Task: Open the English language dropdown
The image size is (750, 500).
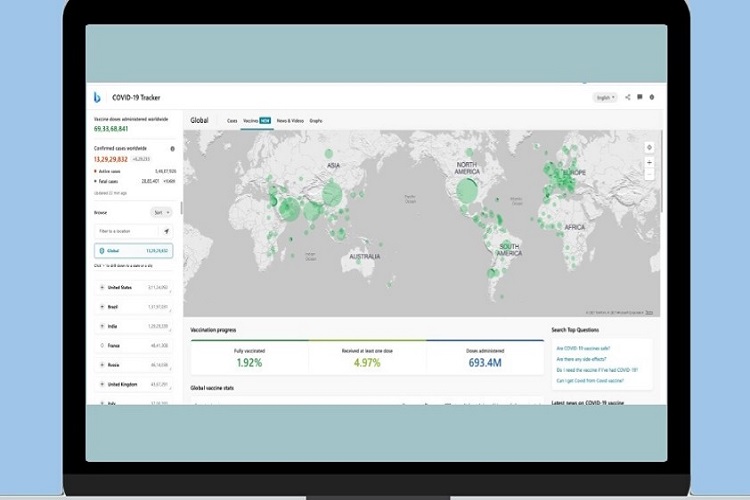Action: tap(605, 98)
